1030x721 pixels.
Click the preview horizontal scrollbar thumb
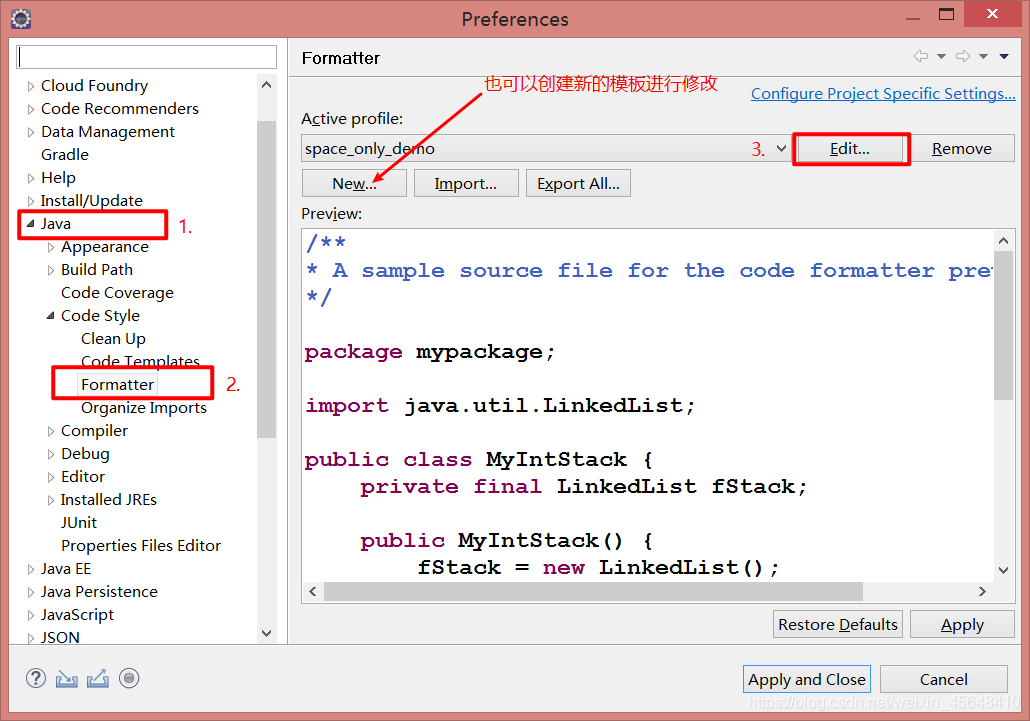point(593,591)
